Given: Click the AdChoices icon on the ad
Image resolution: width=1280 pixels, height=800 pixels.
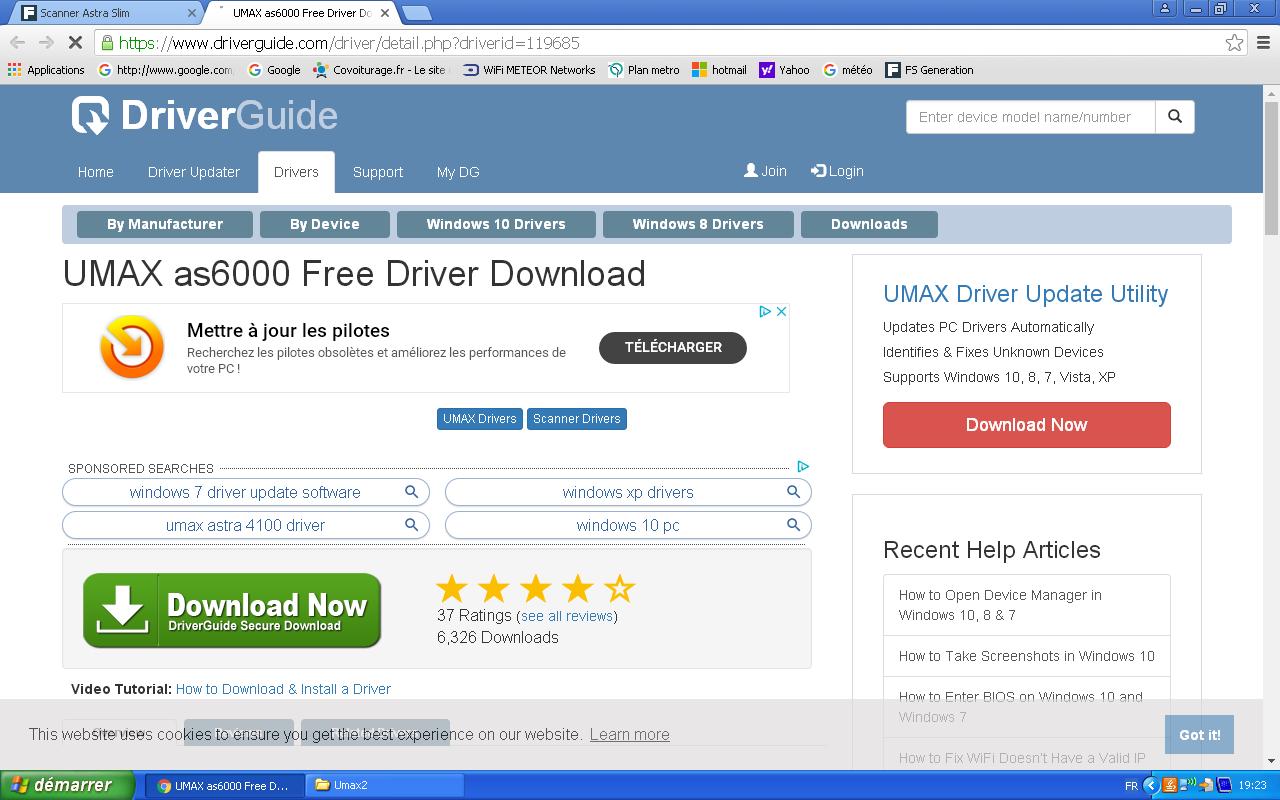Looking at the screenshot, I should tap(765, 312).
